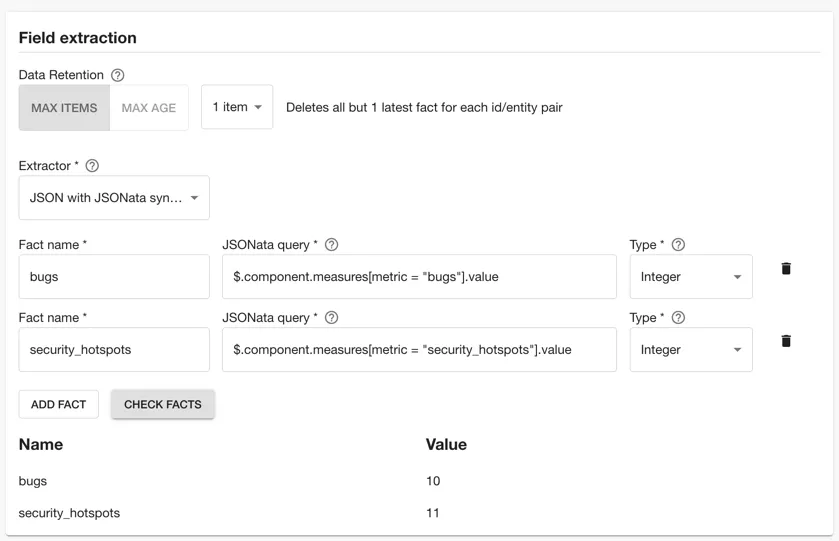This screenshot has width=839, height=541.
Task: Click the bugs JSONata query input
Action: tap(419, 277)
